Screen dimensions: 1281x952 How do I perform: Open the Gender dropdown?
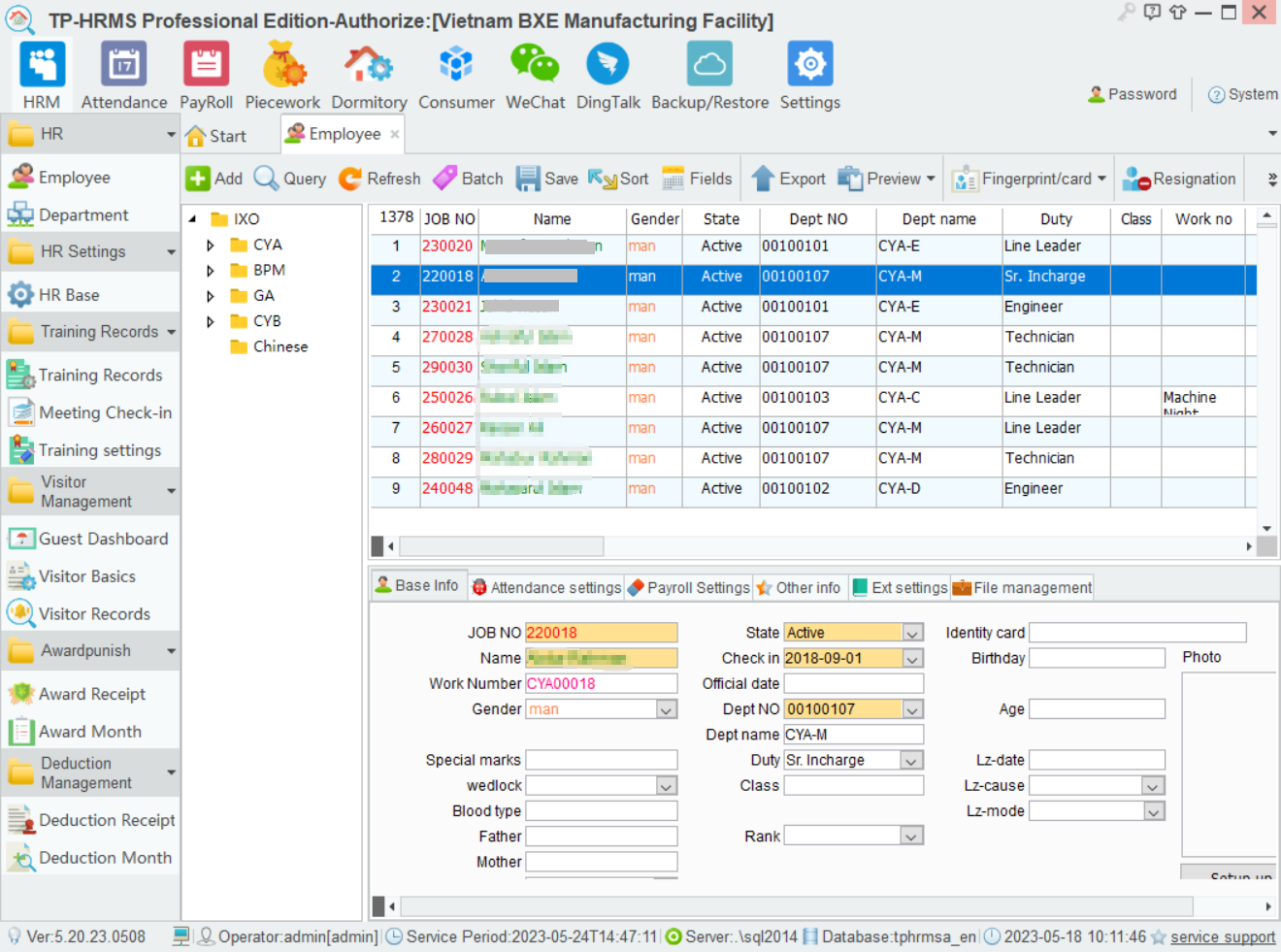(667, 709)
